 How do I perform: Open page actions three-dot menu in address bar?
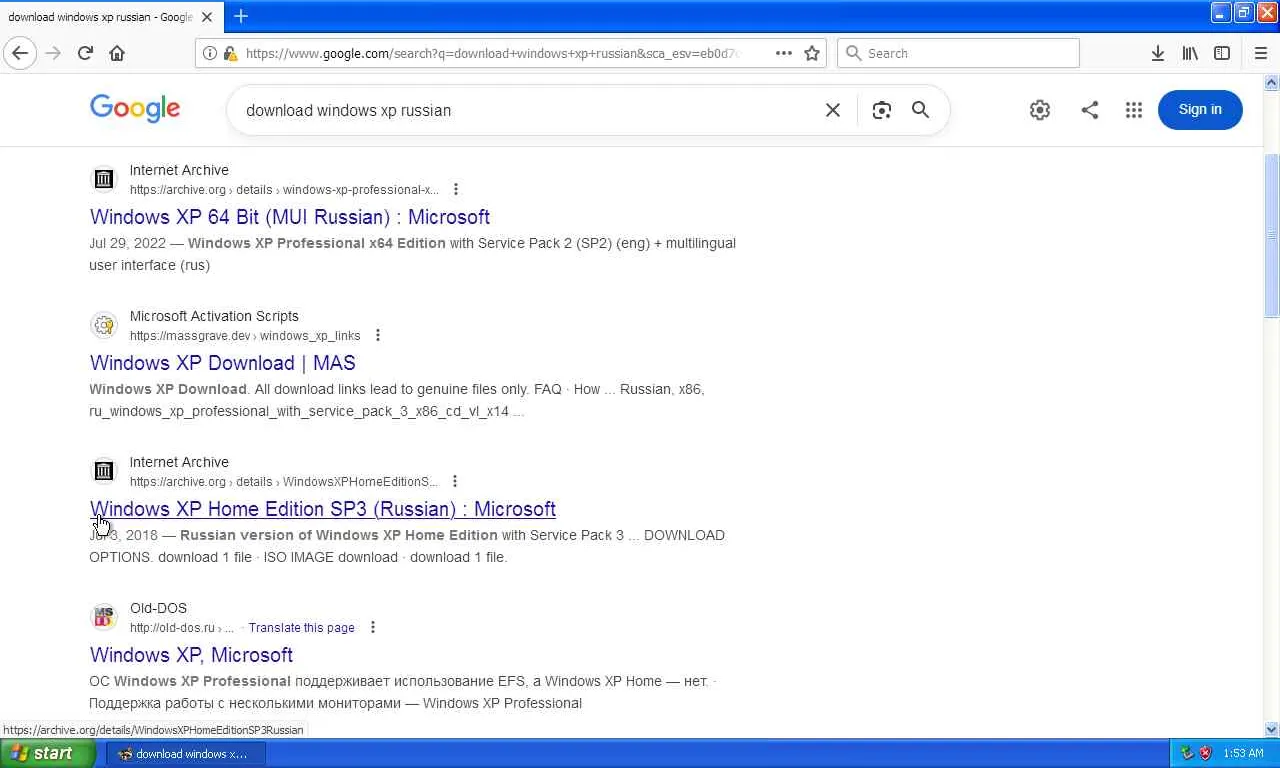tap(784, 53)
